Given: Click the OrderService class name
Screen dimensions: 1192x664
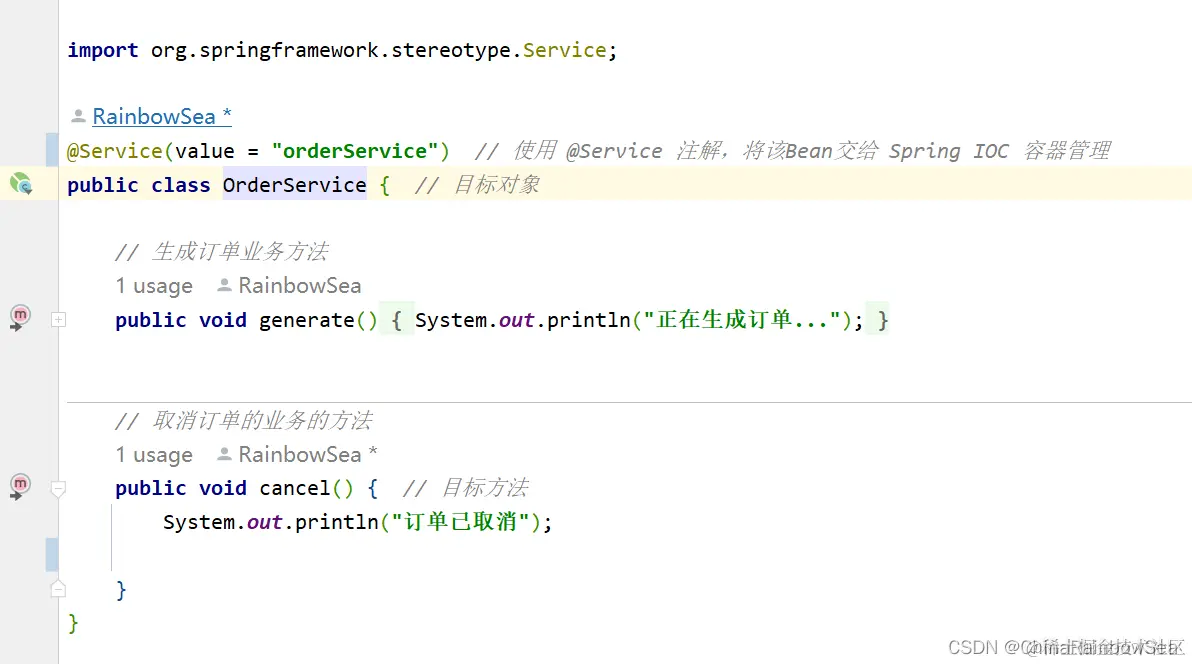Looking at the screenshot, I should tap(295, 185).
